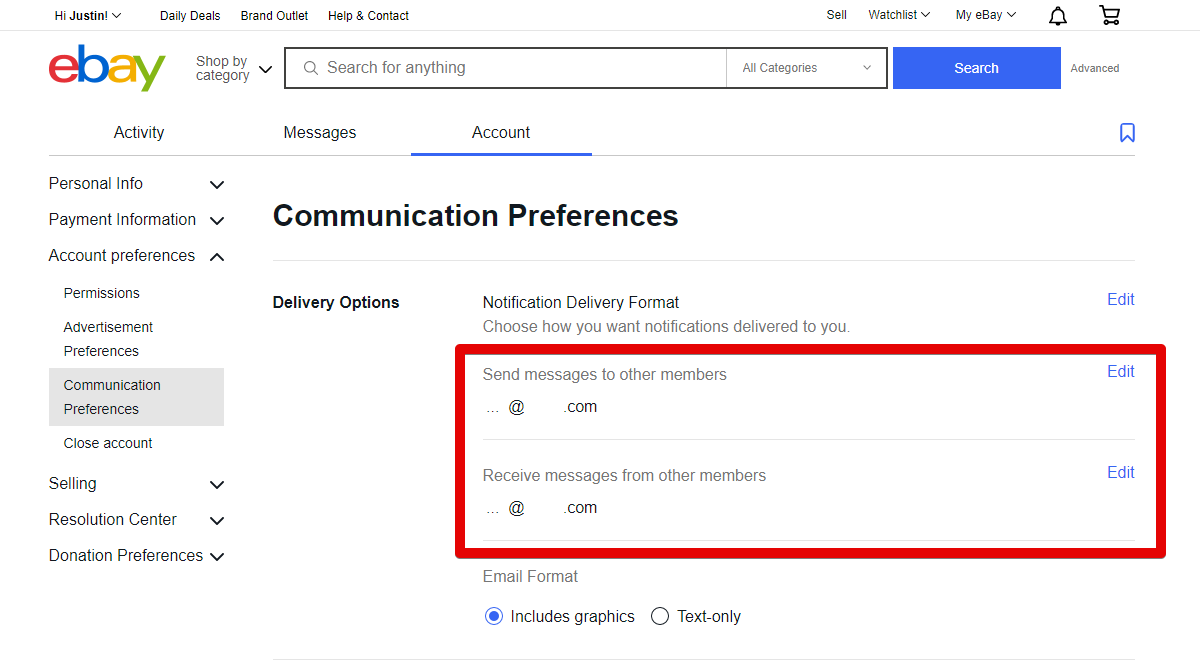
Task: Expand the Selling section
Action: point(137,484)
